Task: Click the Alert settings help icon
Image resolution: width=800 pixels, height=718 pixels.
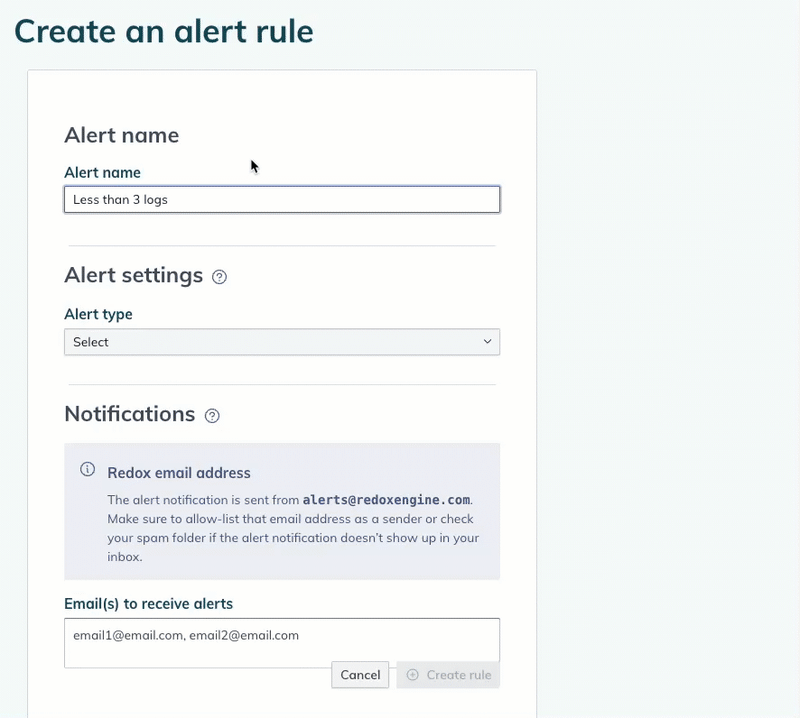Action: (220, 277)
